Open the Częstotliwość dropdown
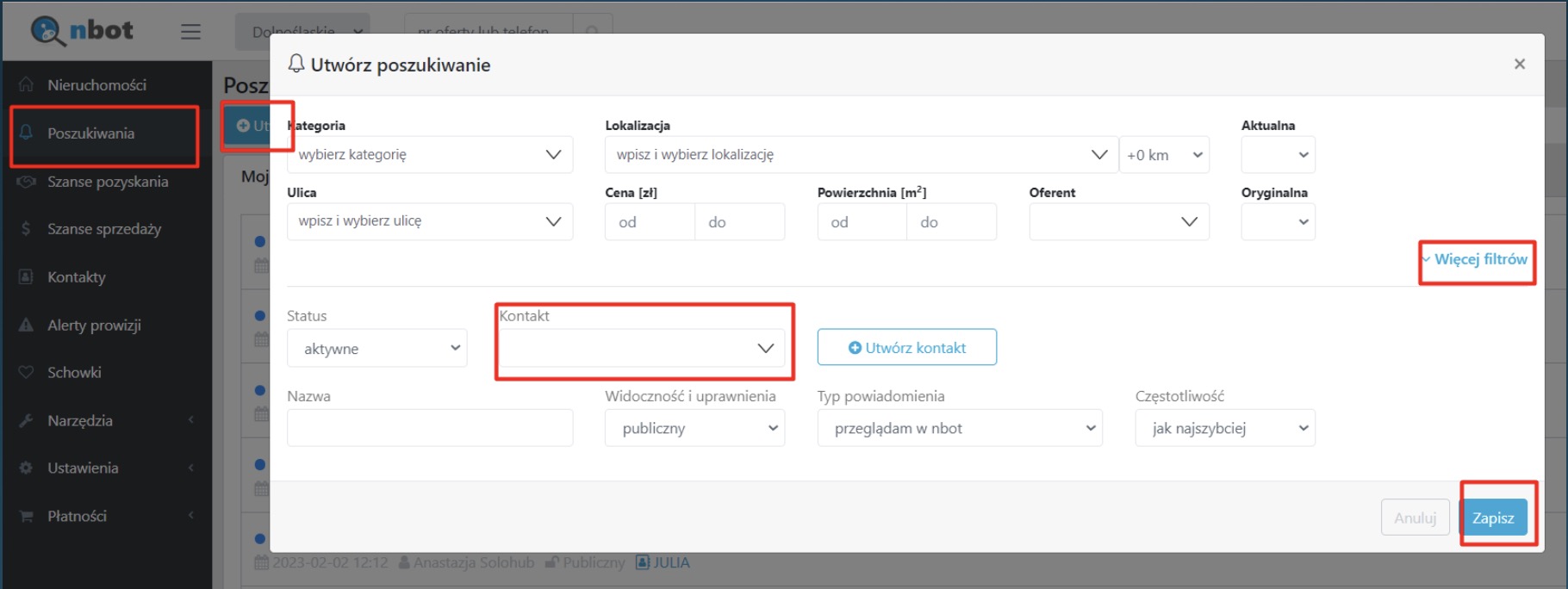Screen dimensions: 1568x589 1225,428
